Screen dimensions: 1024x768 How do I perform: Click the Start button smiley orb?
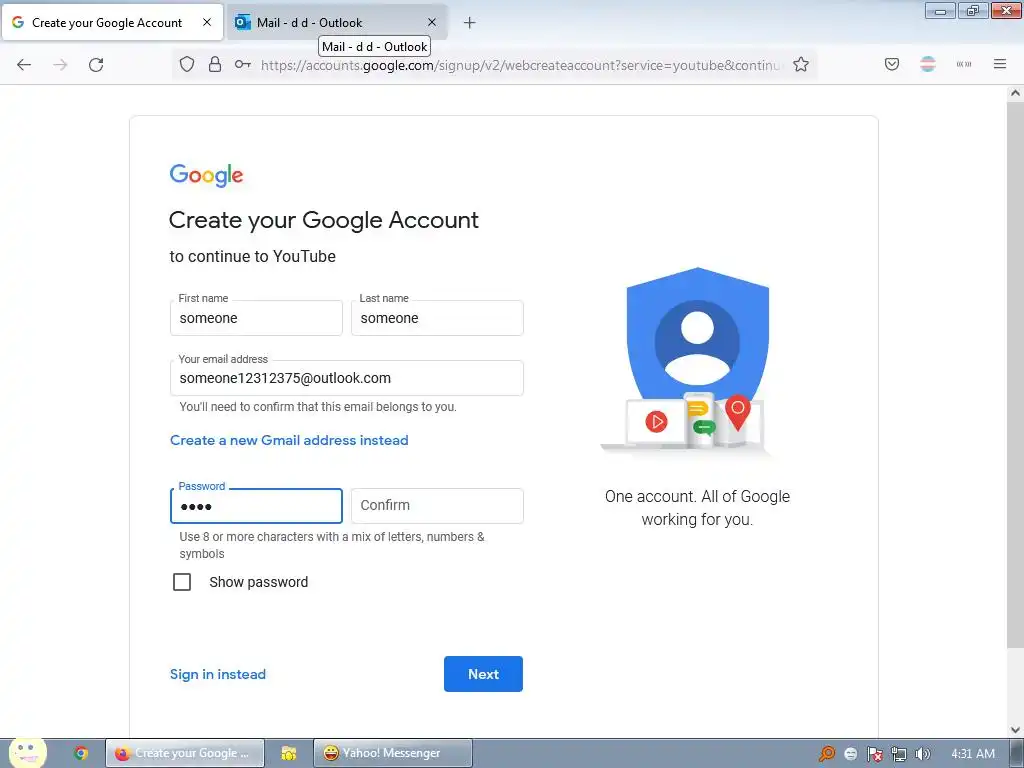(x=27, y=752)
